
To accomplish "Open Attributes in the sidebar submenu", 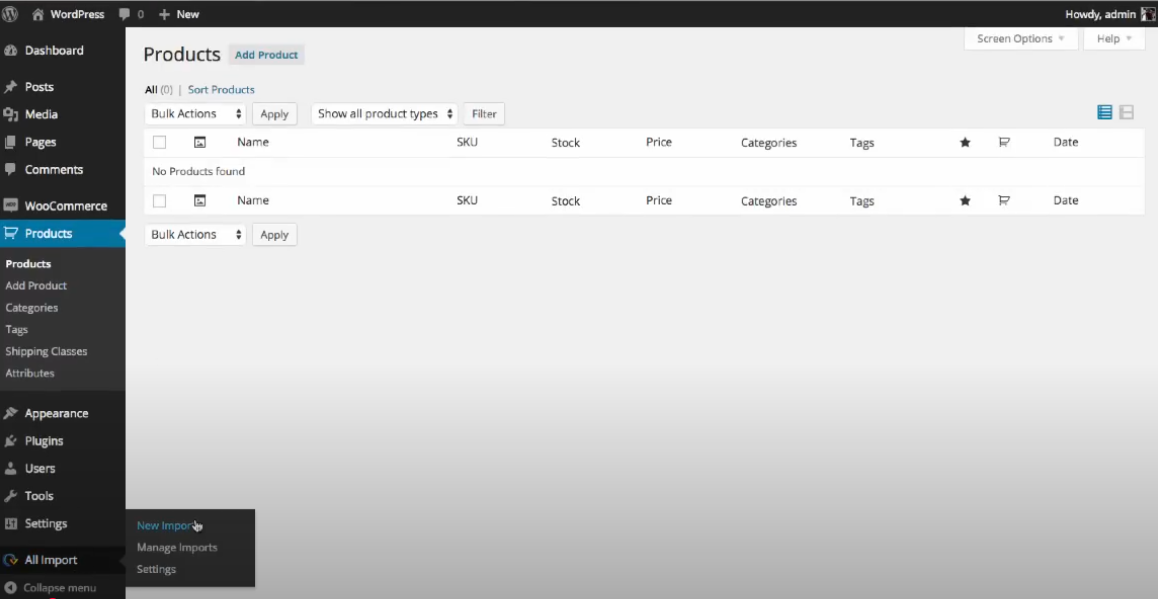I will (x=30, y=373).
